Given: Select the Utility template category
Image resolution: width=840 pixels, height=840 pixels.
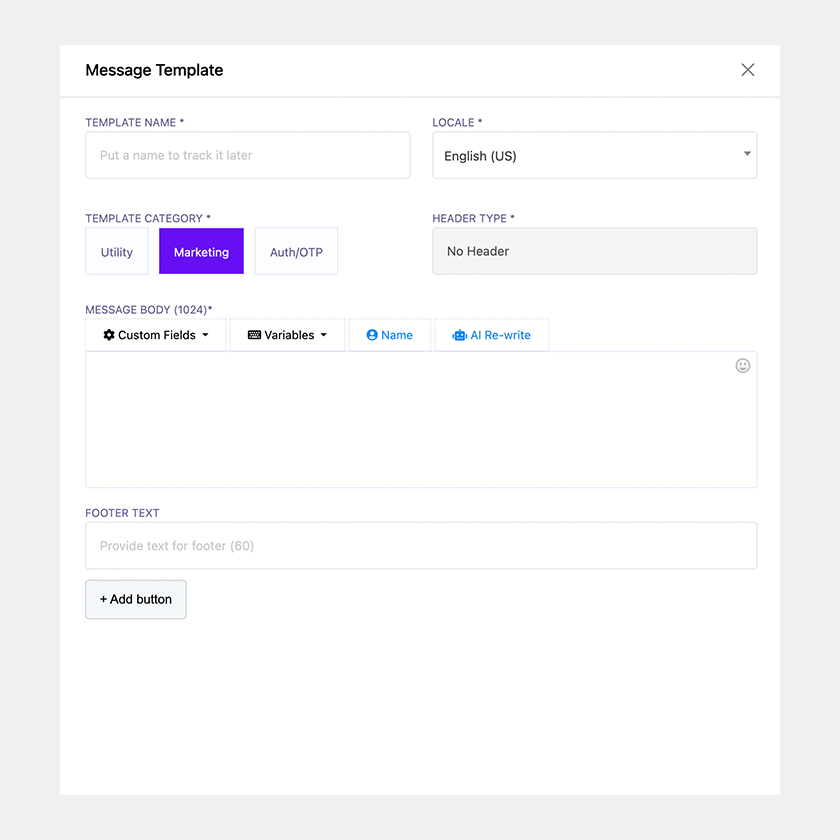Looking at the screenshot, I should tap(117, 252).
